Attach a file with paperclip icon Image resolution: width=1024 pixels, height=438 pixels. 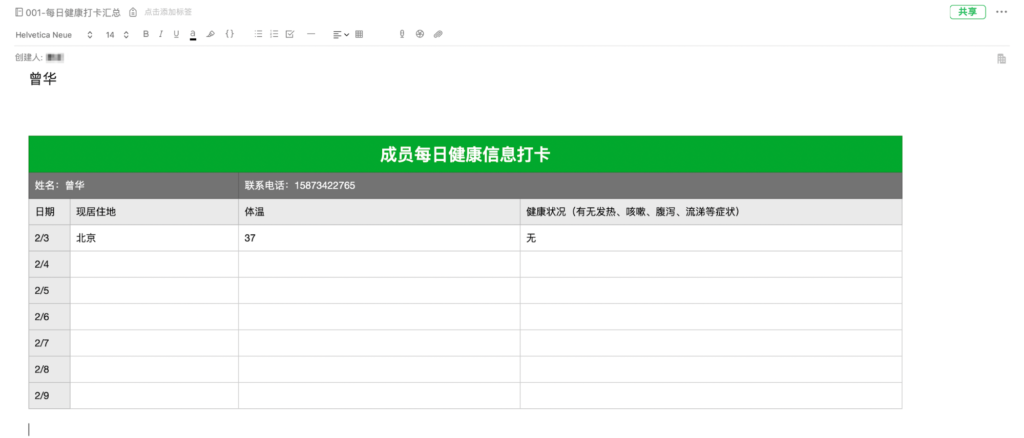(438, 34)
